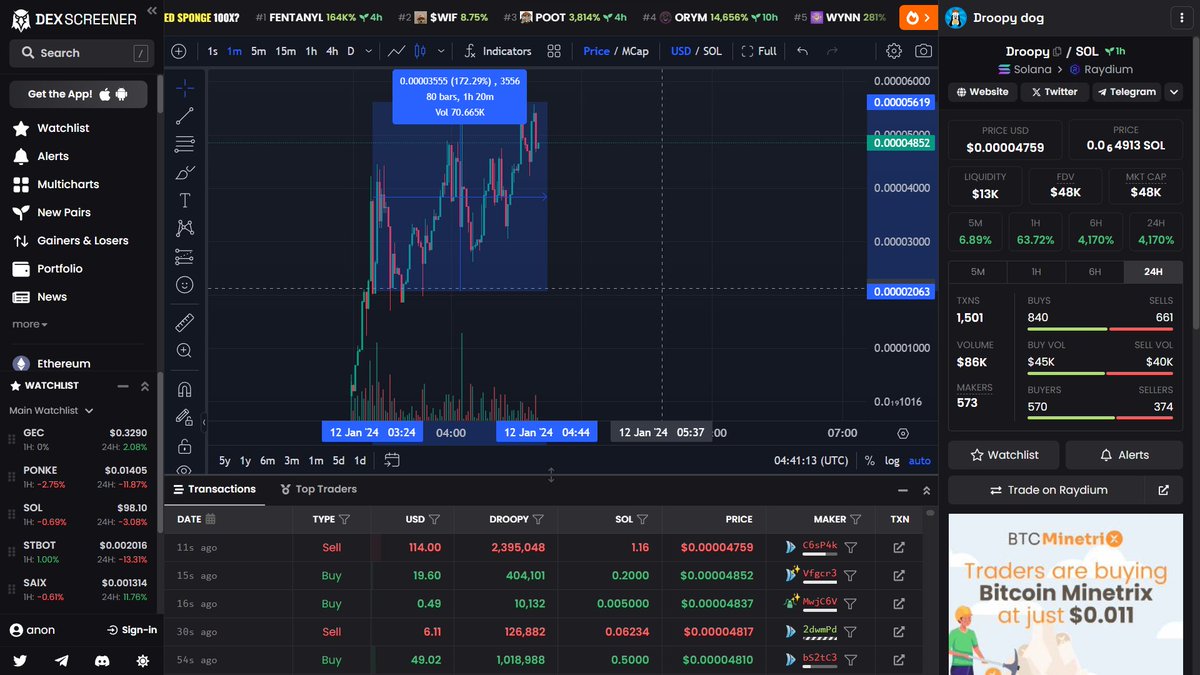Open Alerts button for Droopy pair
1200x675 pixels.
1123,454
